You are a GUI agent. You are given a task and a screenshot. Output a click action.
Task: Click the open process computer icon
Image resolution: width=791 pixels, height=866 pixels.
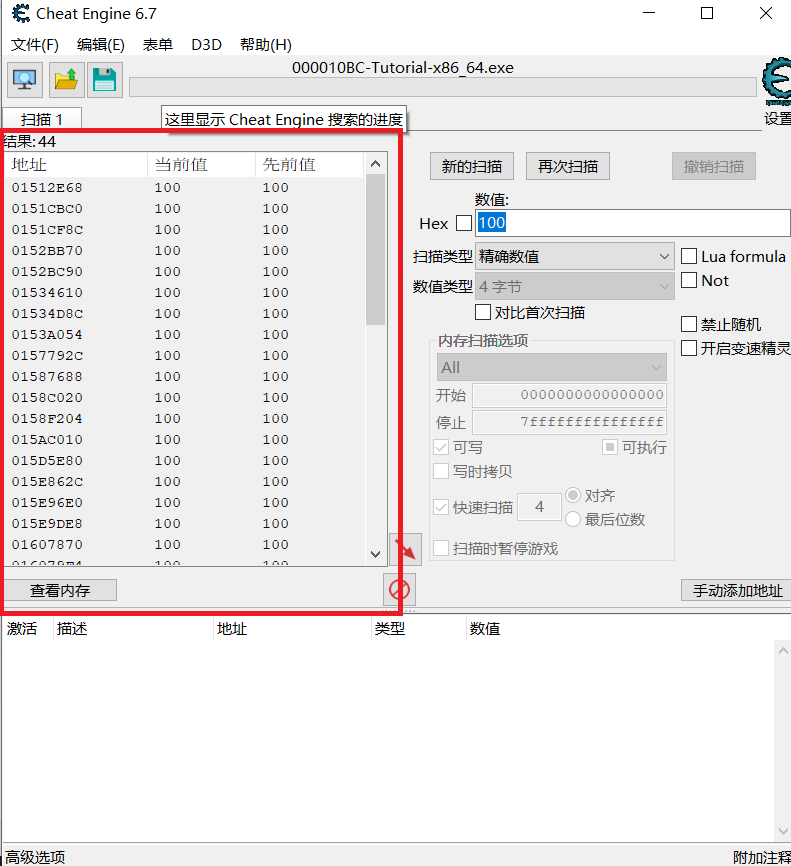tap(24, 79)
